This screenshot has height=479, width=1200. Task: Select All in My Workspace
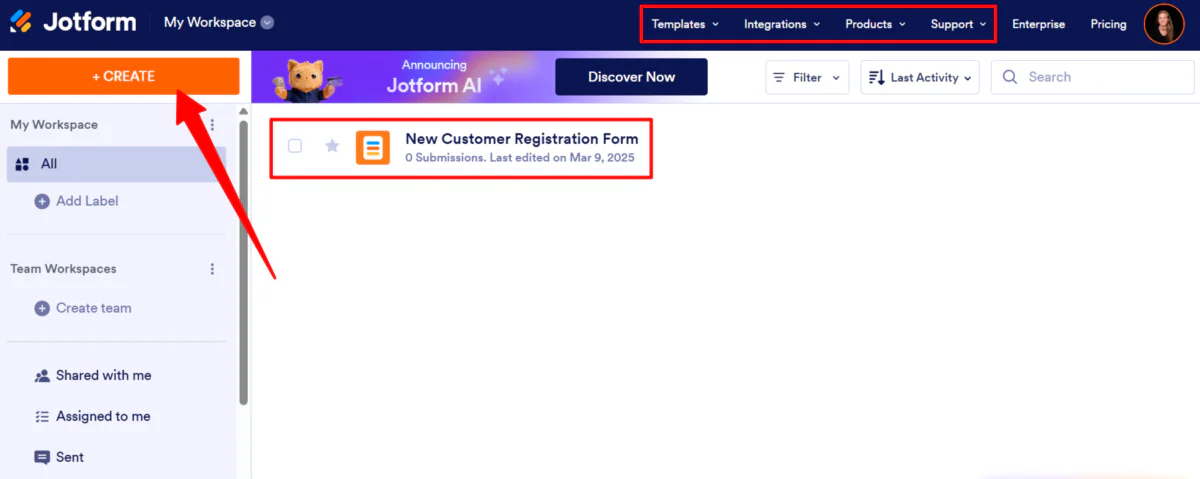(x=117, y=164)
